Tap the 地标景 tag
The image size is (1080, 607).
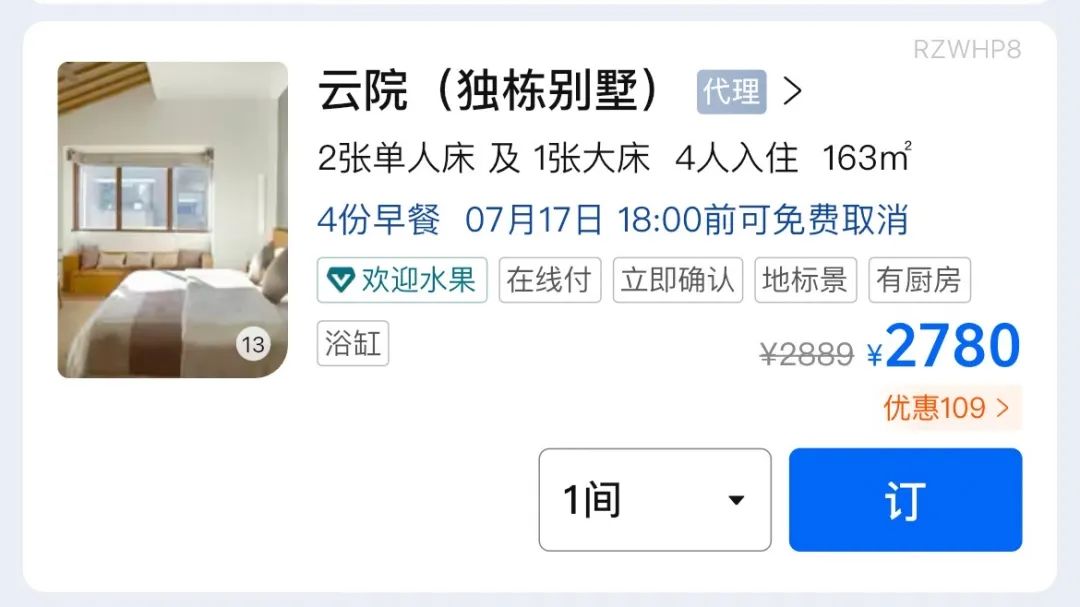[805, 280]
